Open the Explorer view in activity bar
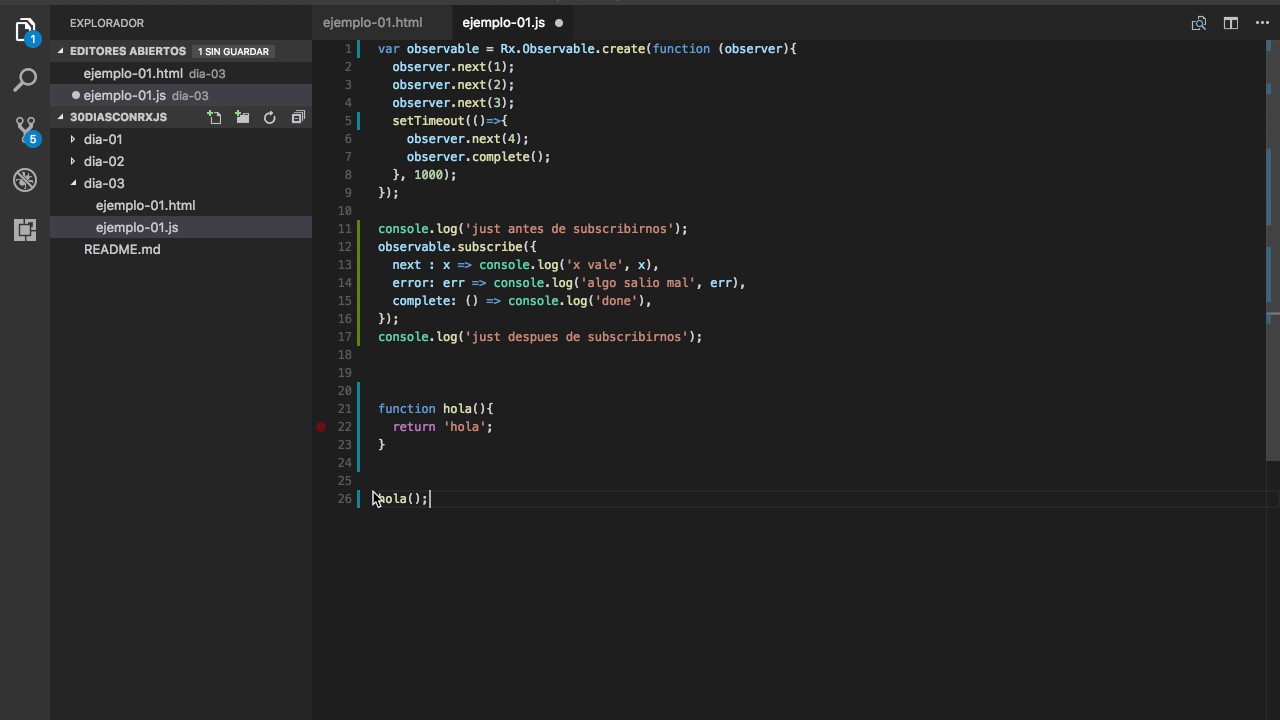The height and width of the screenshot is (720, 1280). click(x=25, y=30)
